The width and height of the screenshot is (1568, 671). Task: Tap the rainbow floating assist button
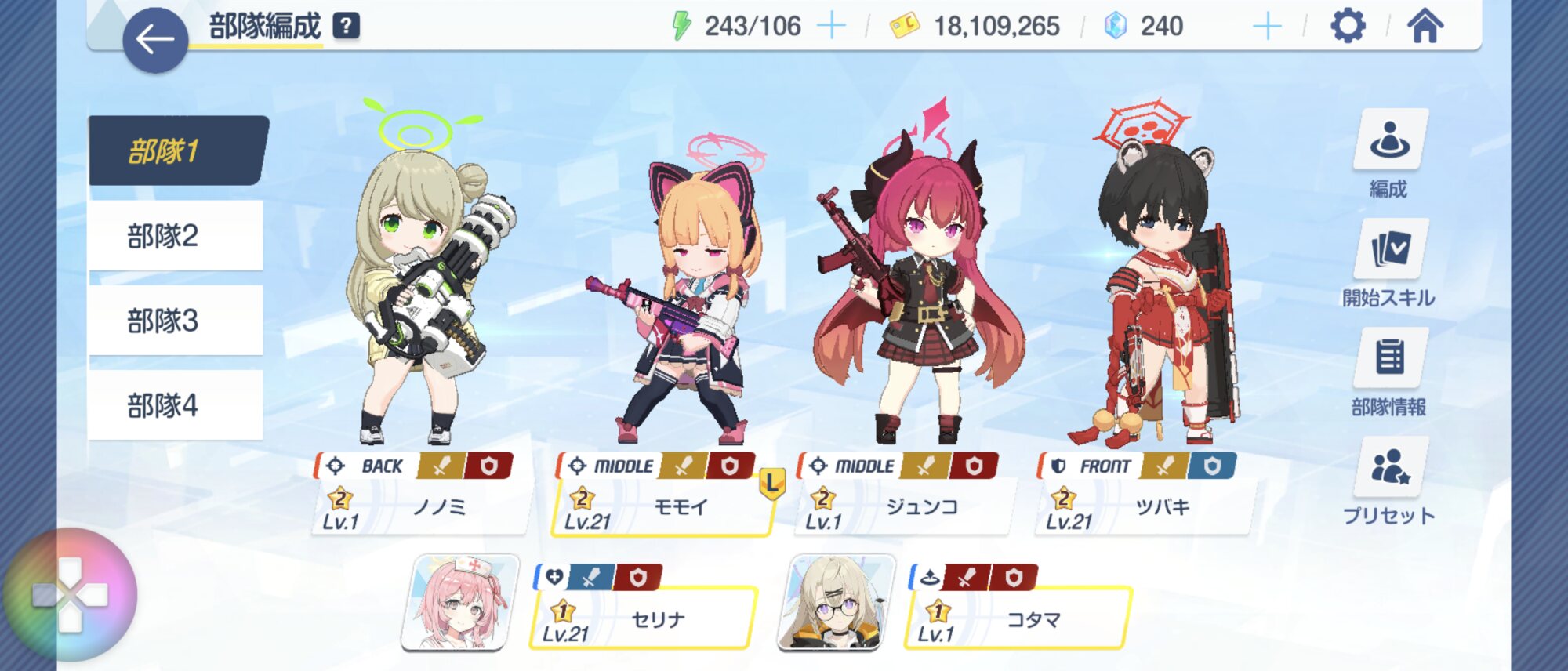click(70, 595)
